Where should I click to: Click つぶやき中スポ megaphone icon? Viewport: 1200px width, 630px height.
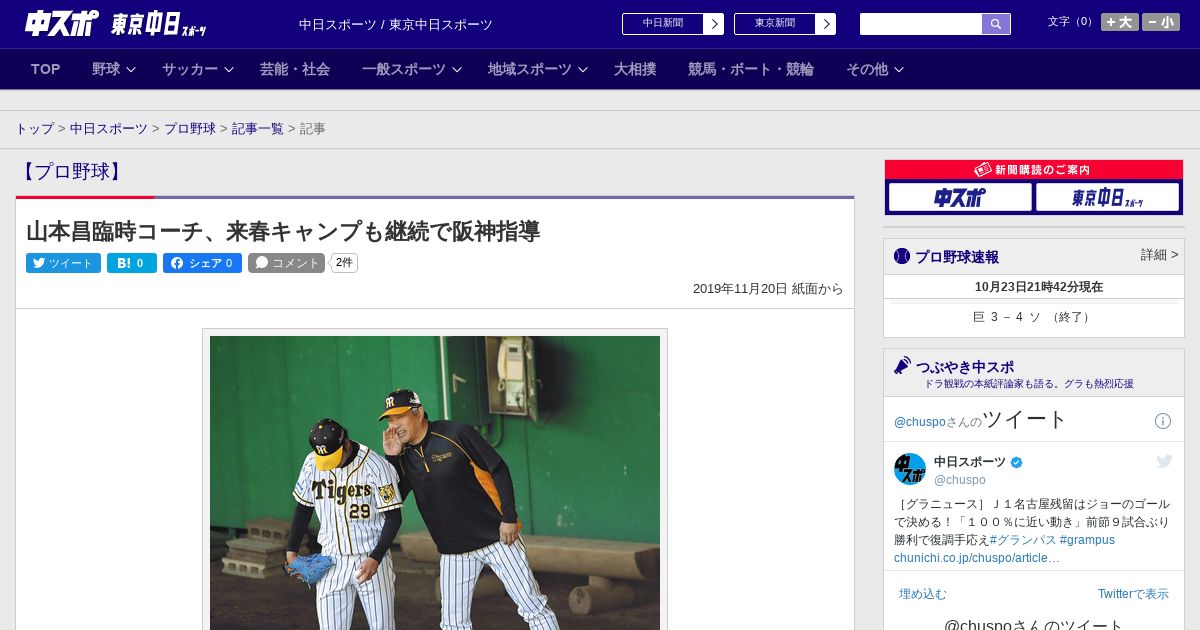coord(903,366)
